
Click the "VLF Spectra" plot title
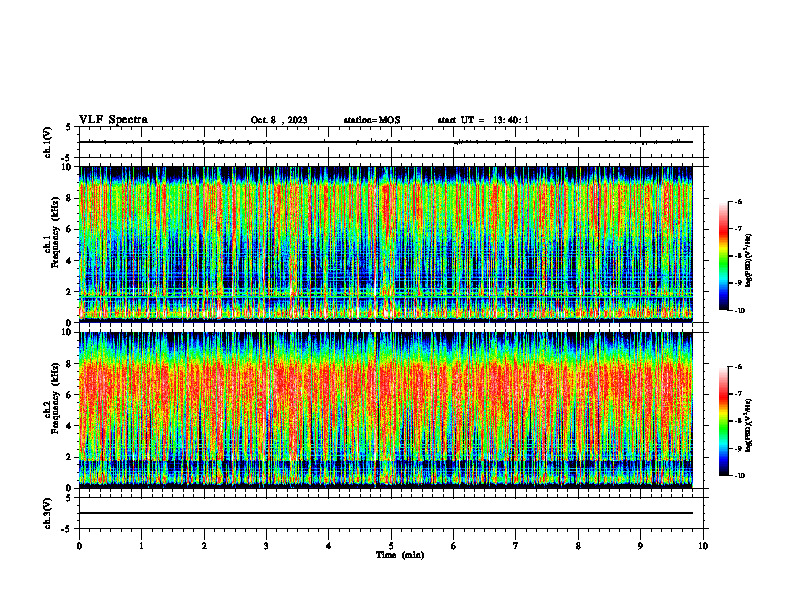coord(113,120)
